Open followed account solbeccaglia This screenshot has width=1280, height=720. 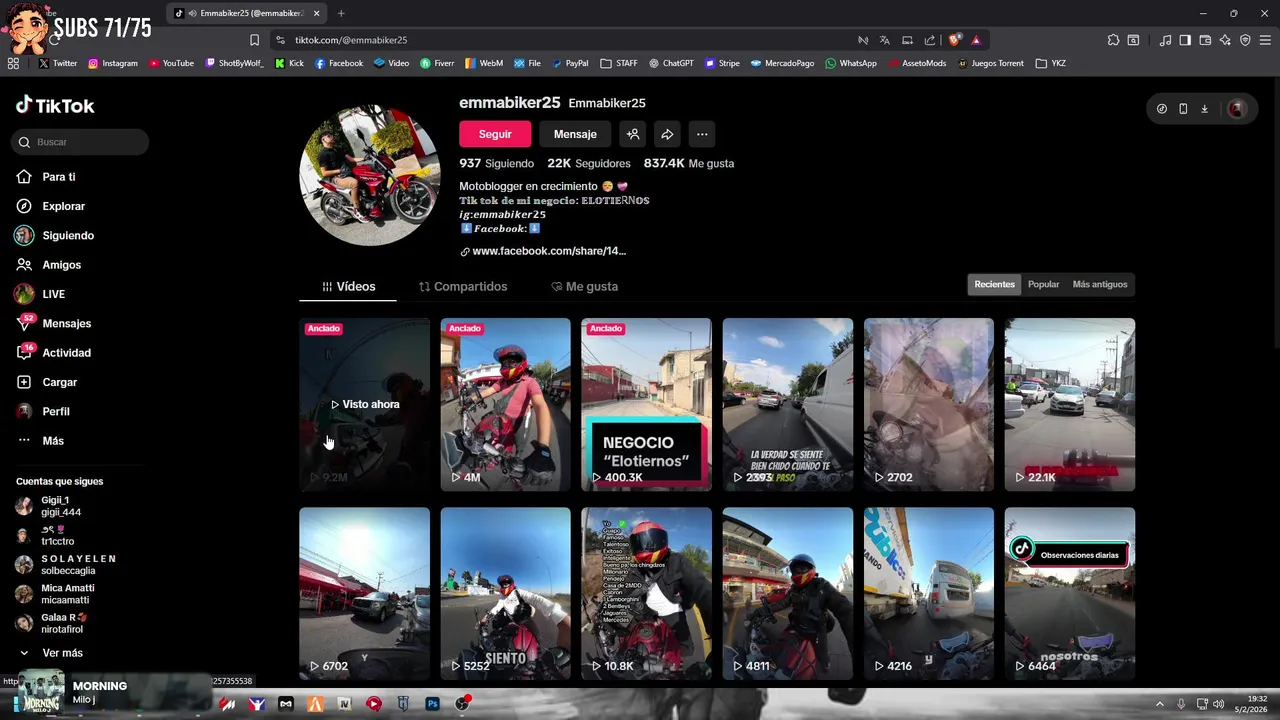point(66,565)
